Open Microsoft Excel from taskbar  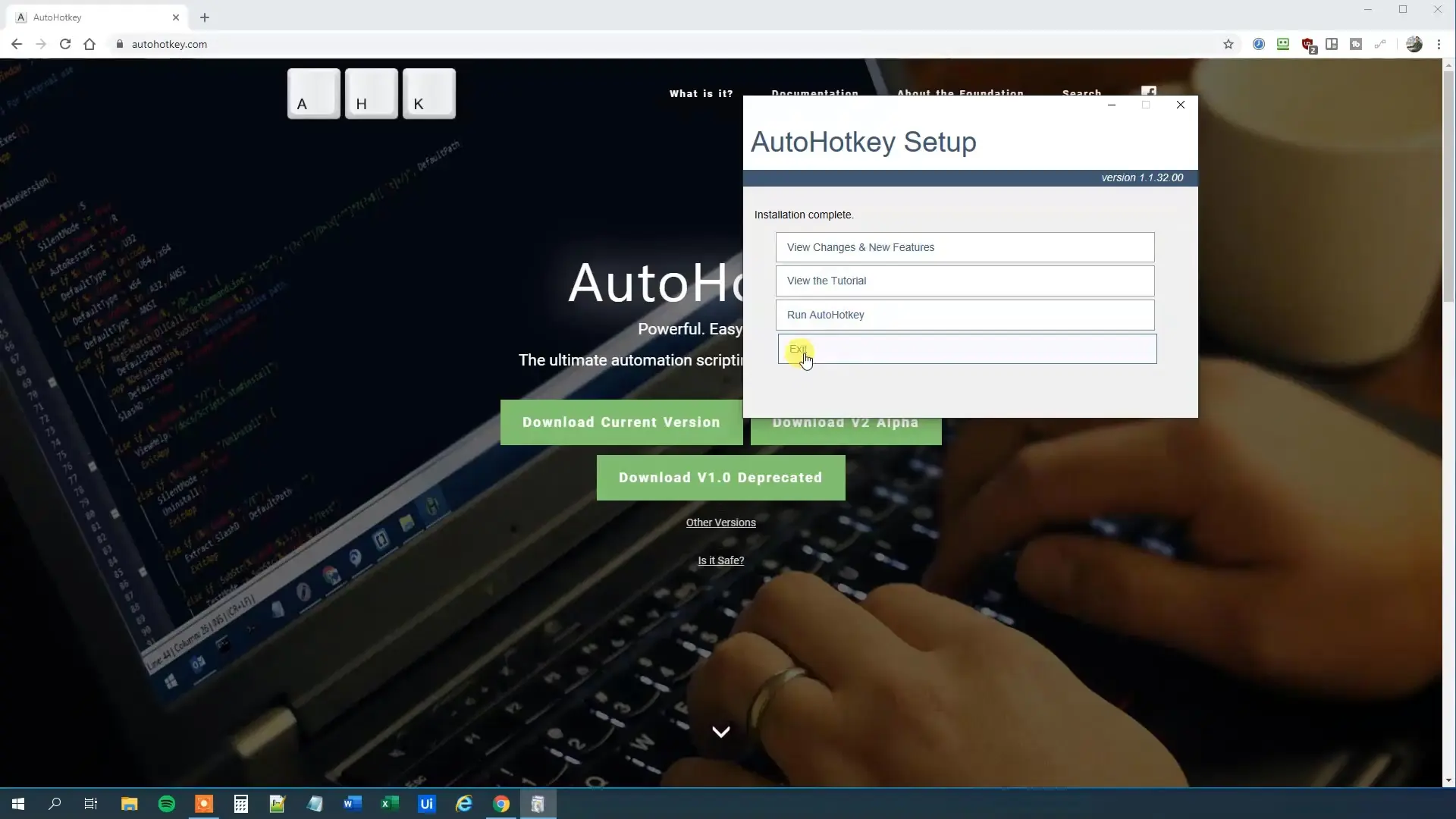click(389, 804)
